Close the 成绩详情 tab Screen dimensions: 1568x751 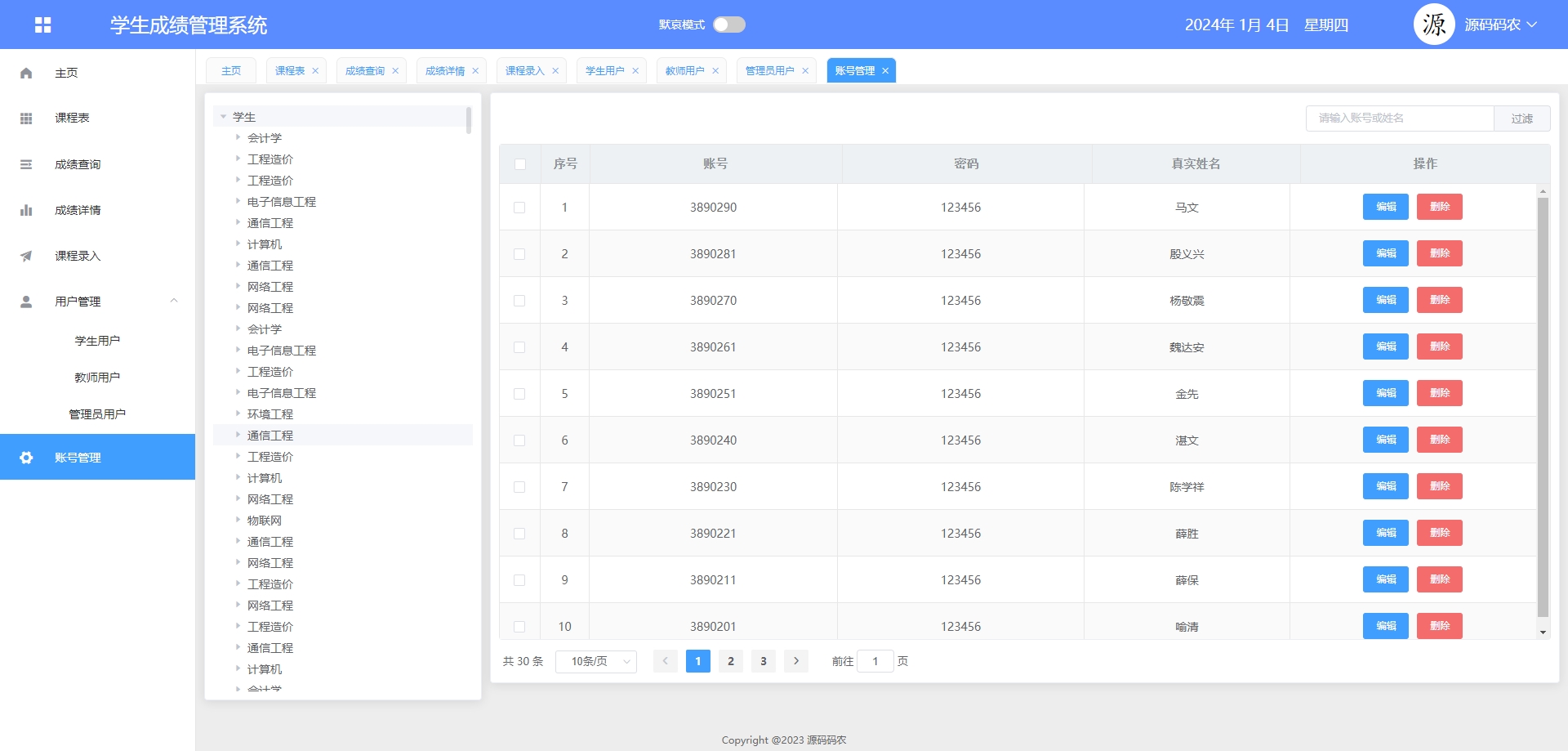(475, 71)
